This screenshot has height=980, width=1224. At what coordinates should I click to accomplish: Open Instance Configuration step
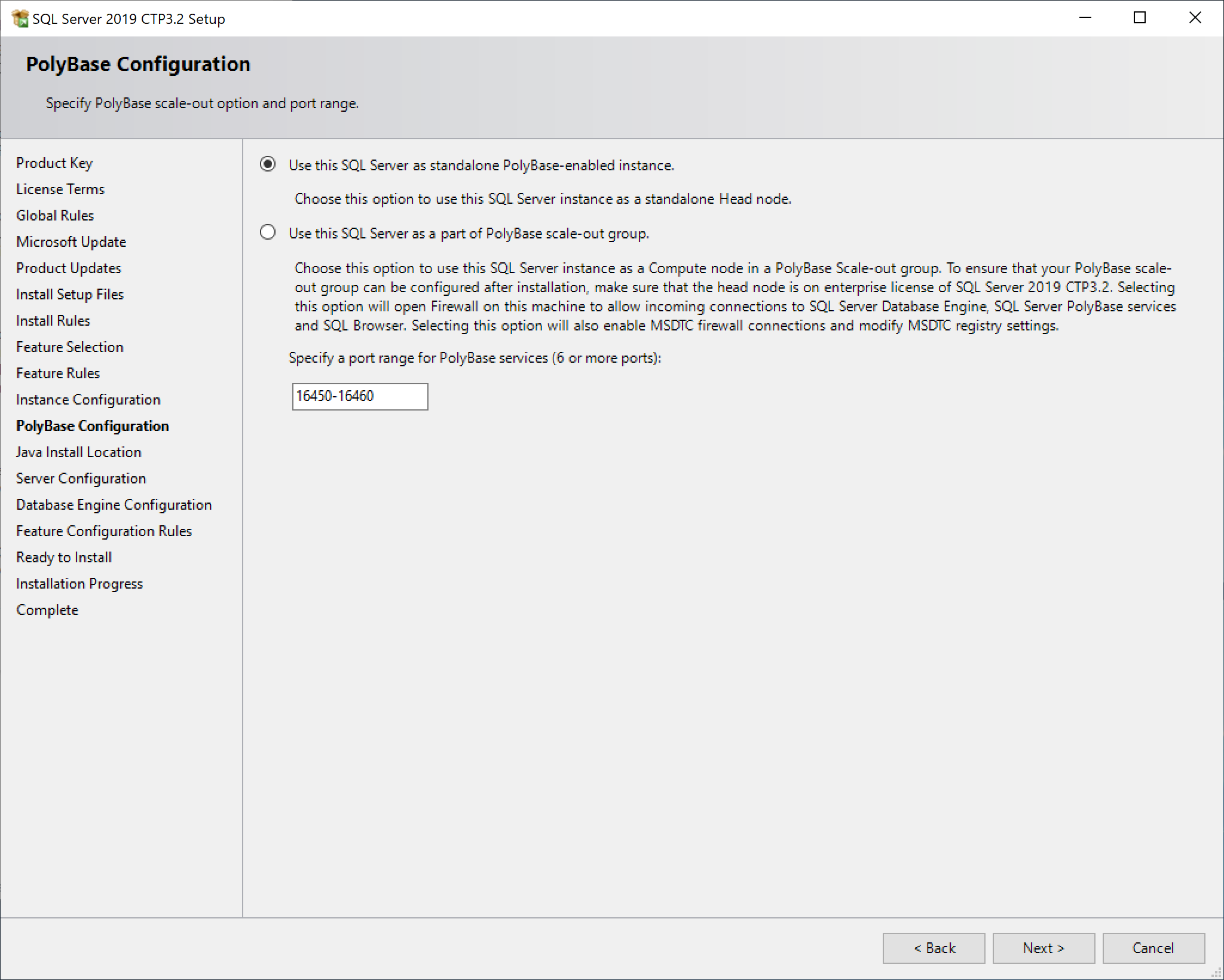pos(88,400)
